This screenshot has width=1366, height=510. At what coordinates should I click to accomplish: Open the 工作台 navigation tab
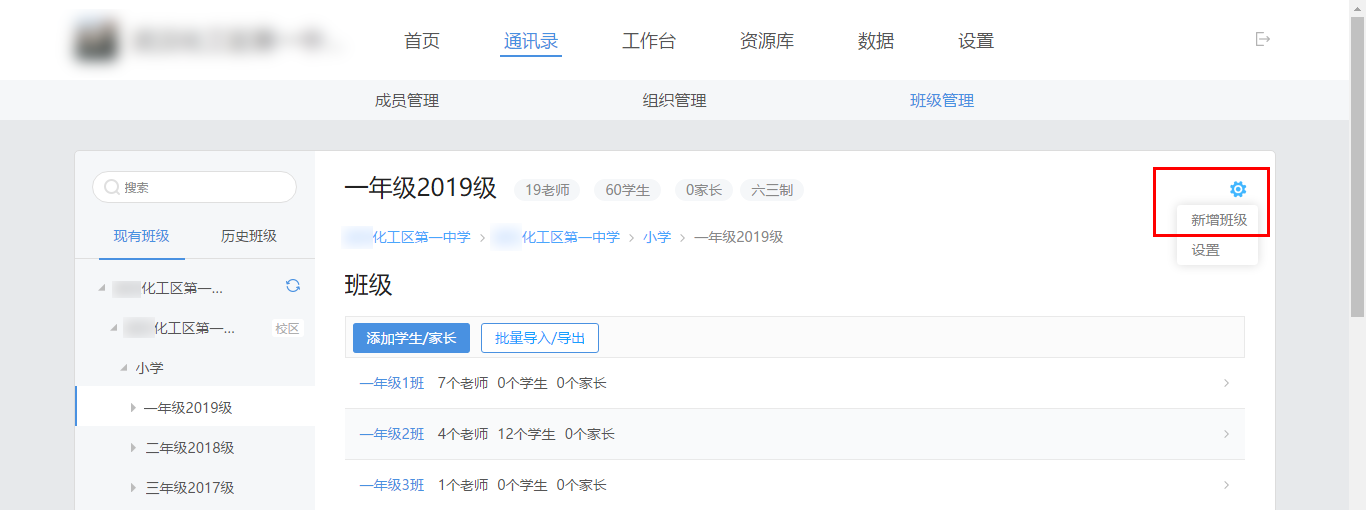tap(648, 41)
